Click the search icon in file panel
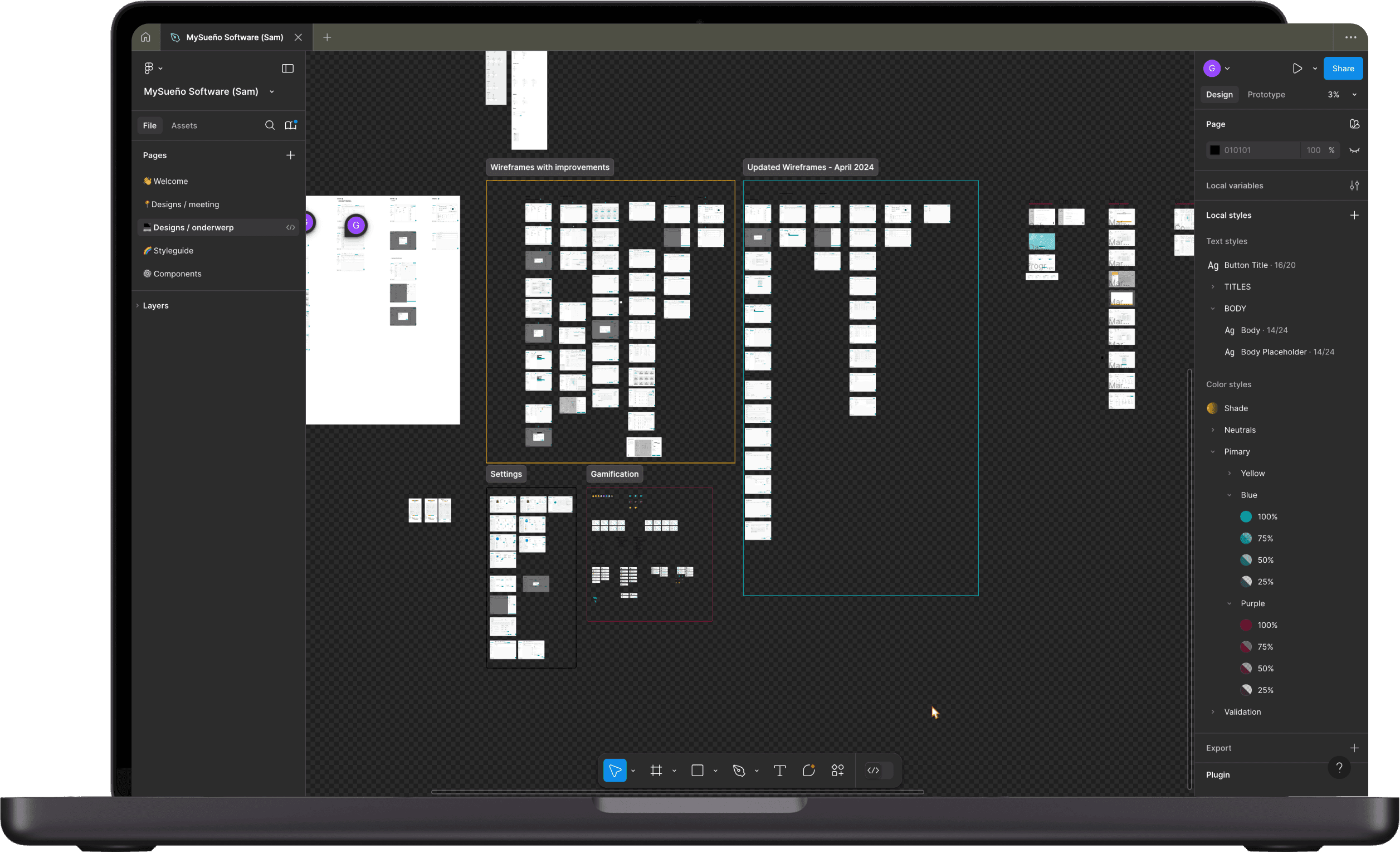The height and width of the screenshot is (853, 1400). (270, 125)
